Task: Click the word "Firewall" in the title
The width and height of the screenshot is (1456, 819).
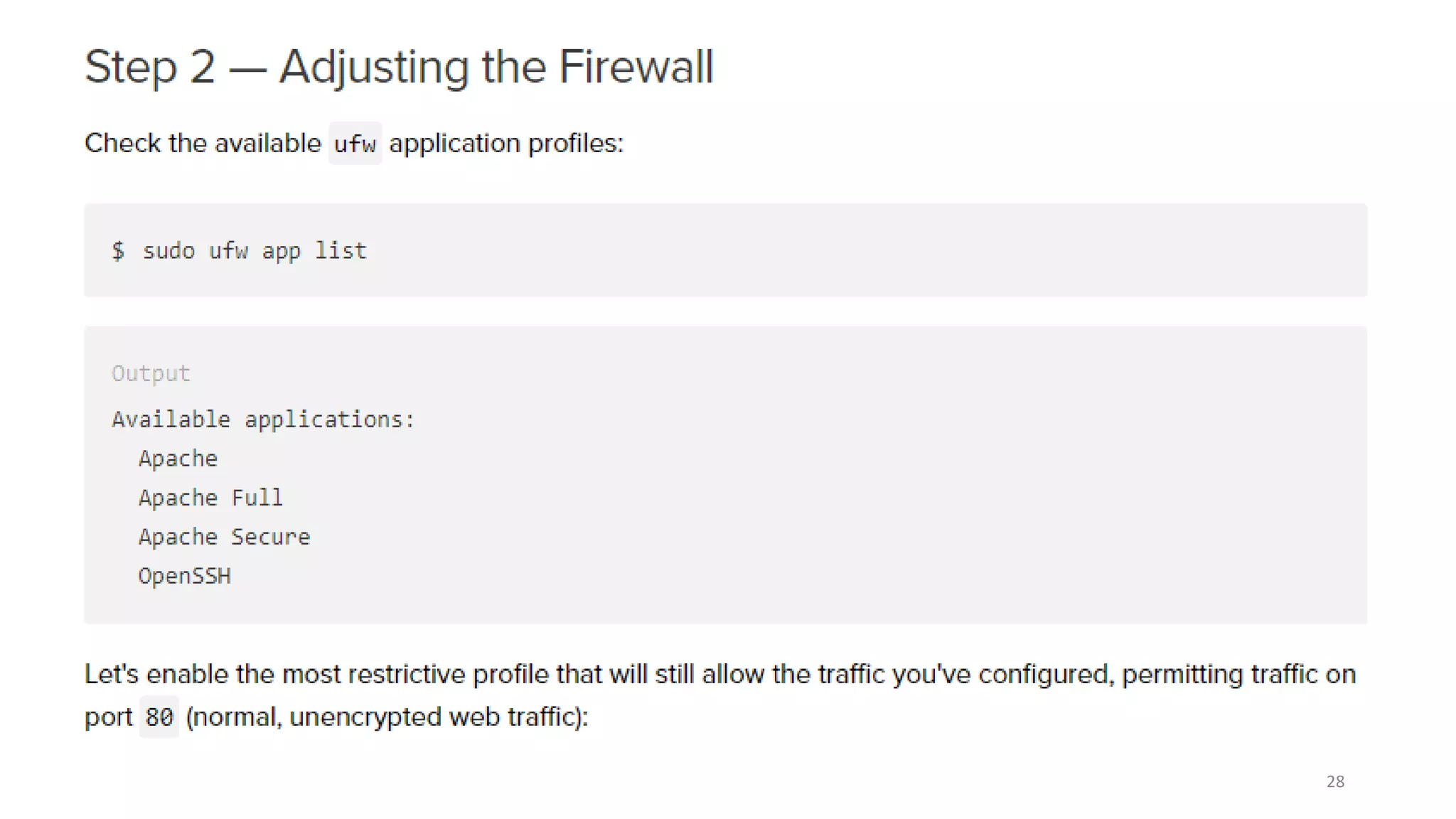Action: 636,68
